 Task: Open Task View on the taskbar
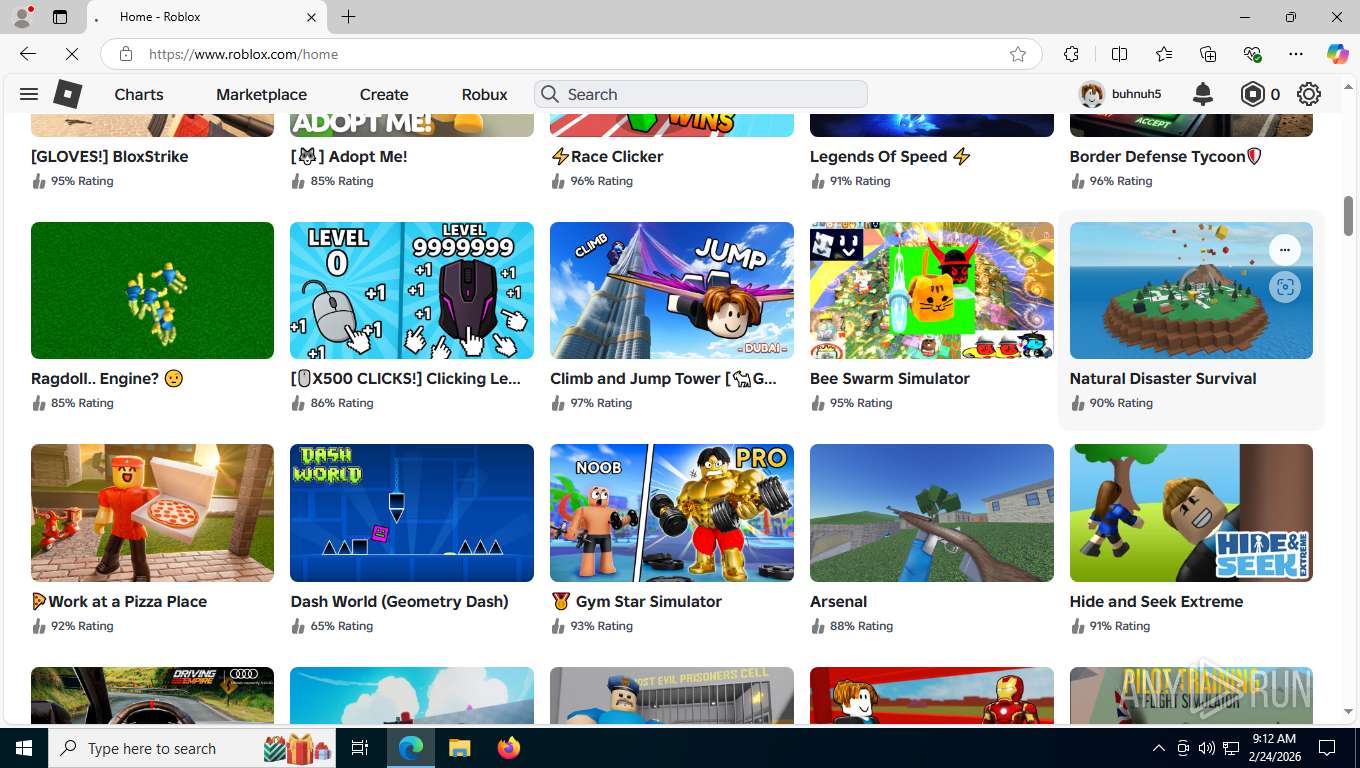(x=360, y=748)
